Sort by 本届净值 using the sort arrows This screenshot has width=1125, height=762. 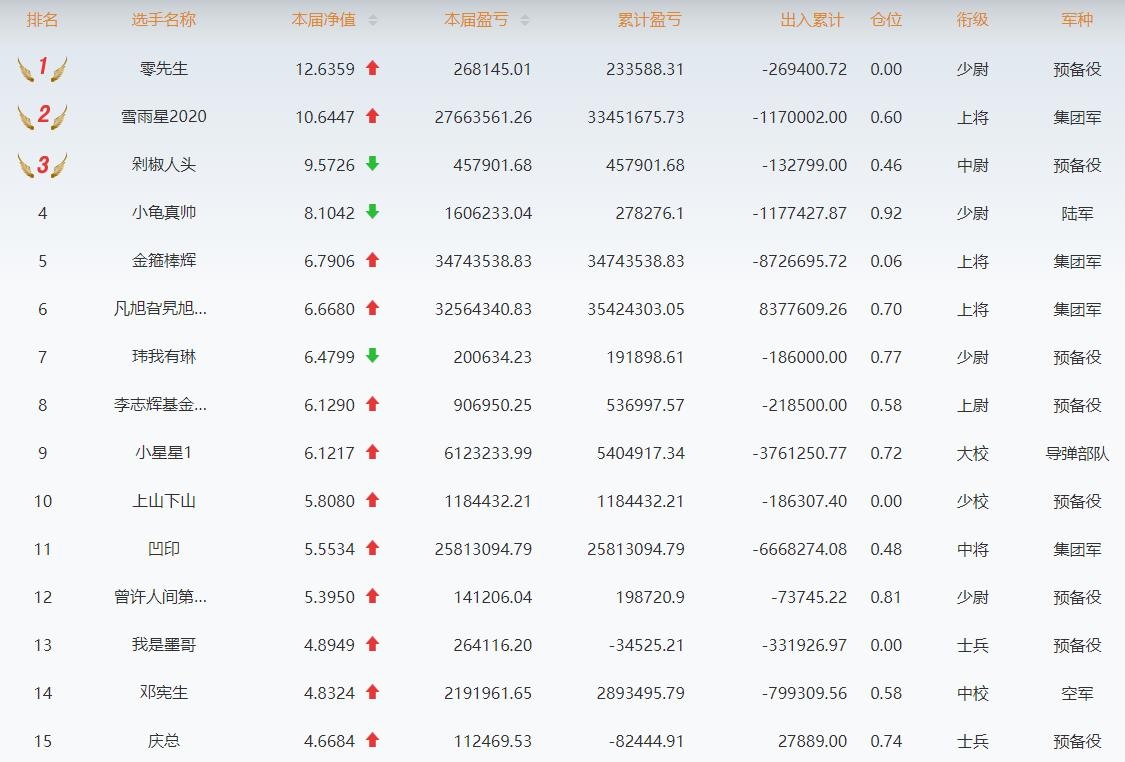pos(373,20)
